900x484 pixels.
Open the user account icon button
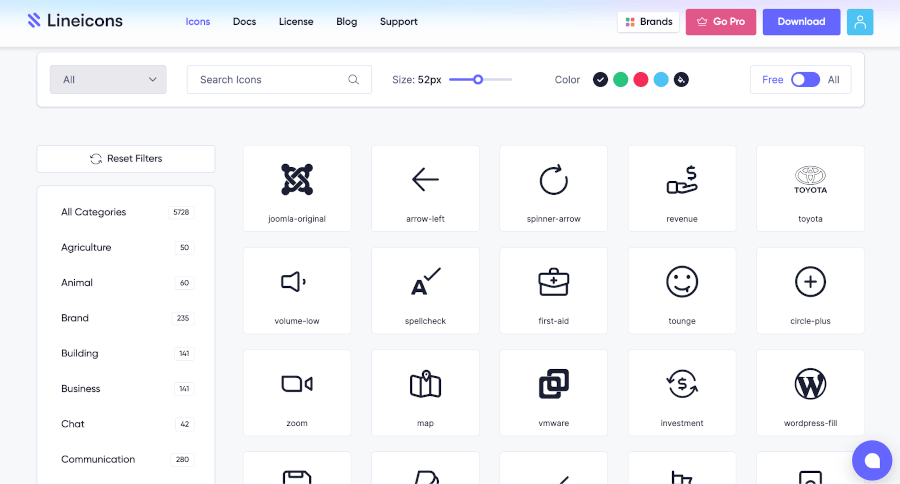pos(860,22)
